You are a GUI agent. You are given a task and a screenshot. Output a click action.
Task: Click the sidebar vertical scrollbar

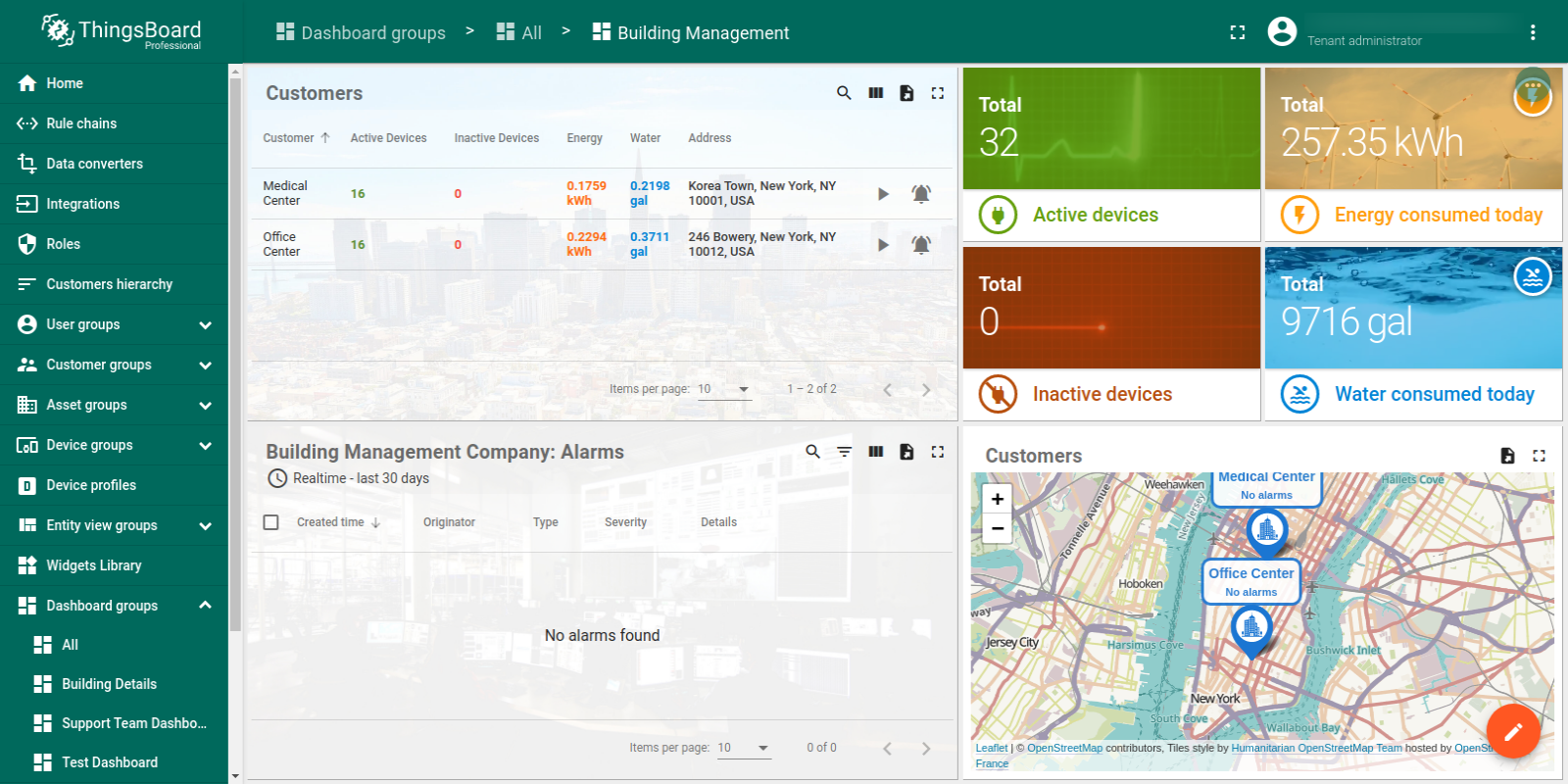[235, 353]
